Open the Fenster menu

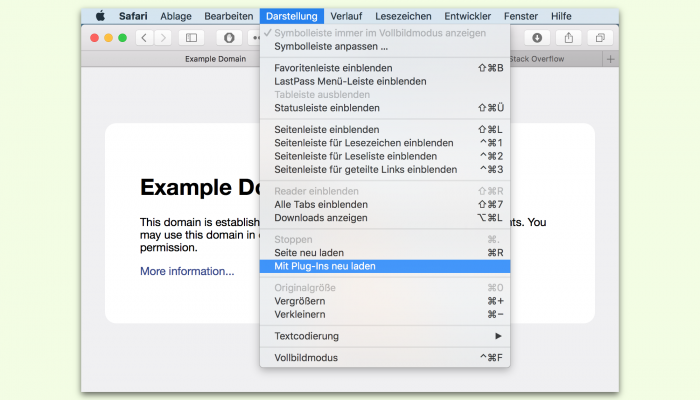[x=521, y=16]
